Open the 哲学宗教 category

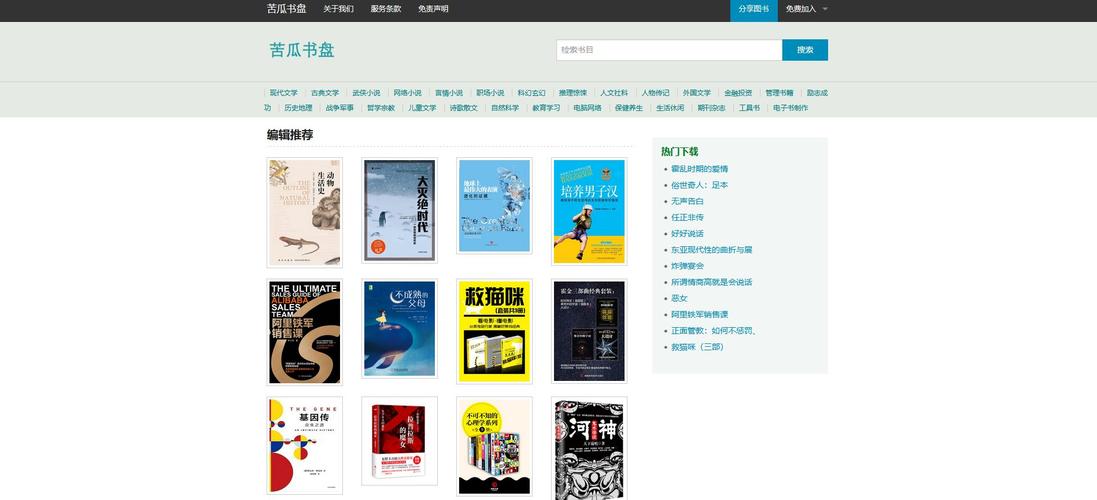point(381,108)
